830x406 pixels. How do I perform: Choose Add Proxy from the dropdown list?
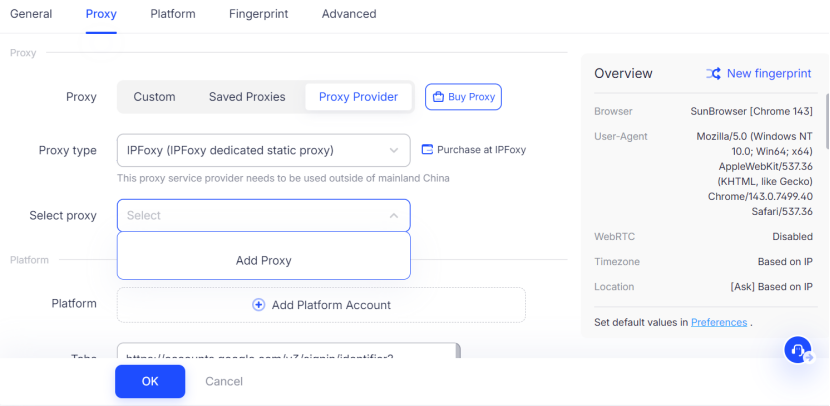pyautogui.click(x=264, y=260)
